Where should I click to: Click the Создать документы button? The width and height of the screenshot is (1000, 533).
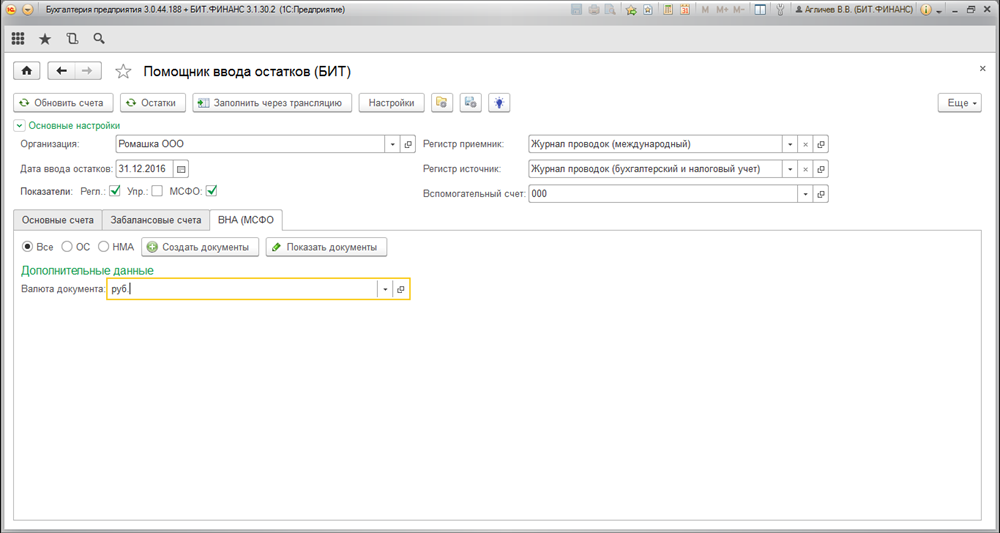[x=200, y=247]
